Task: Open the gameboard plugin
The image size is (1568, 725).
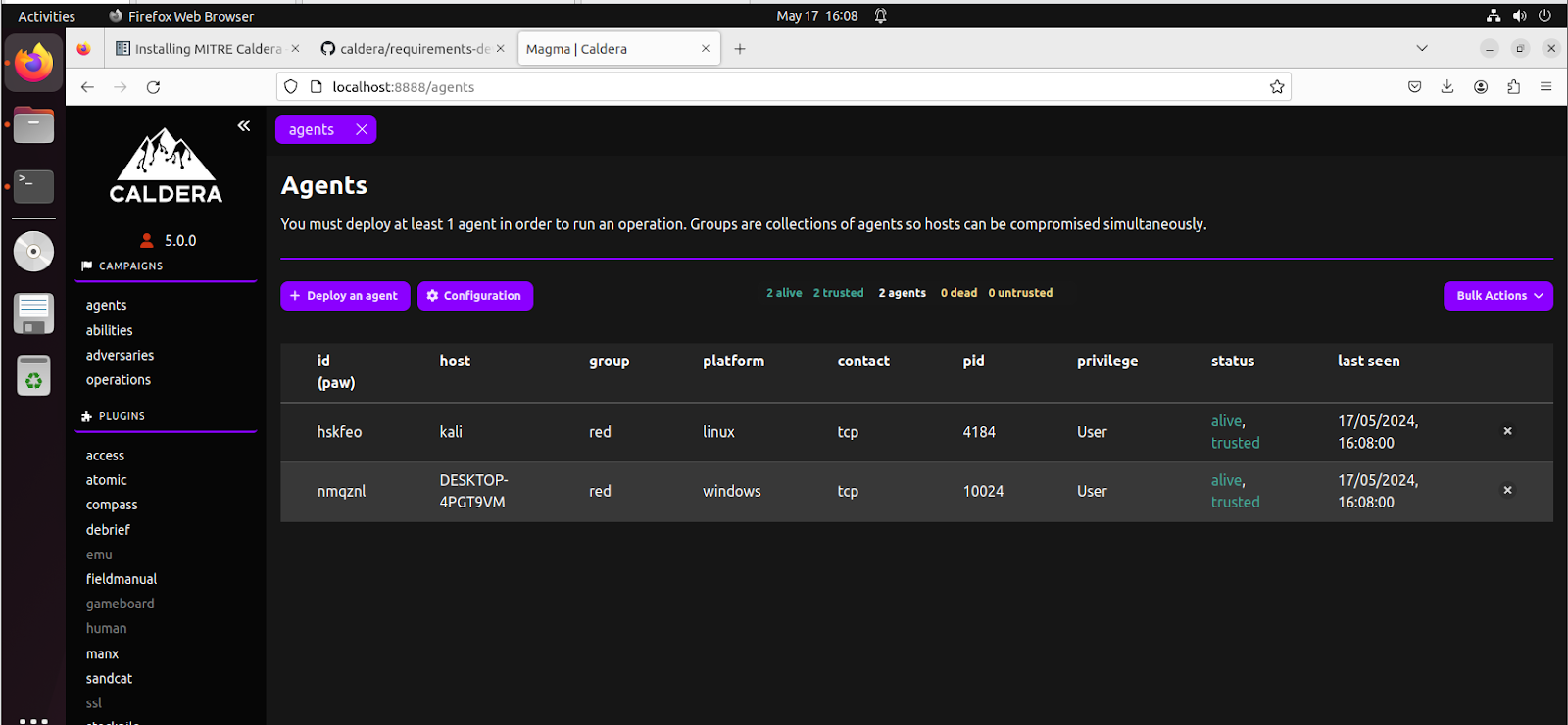Action: point(120,604)
